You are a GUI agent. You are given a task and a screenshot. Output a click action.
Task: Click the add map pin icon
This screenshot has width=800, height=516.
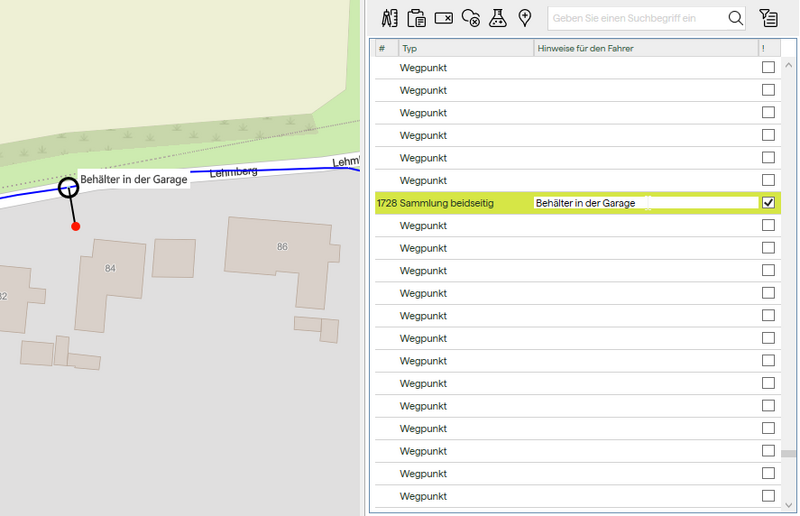[524, 18]
